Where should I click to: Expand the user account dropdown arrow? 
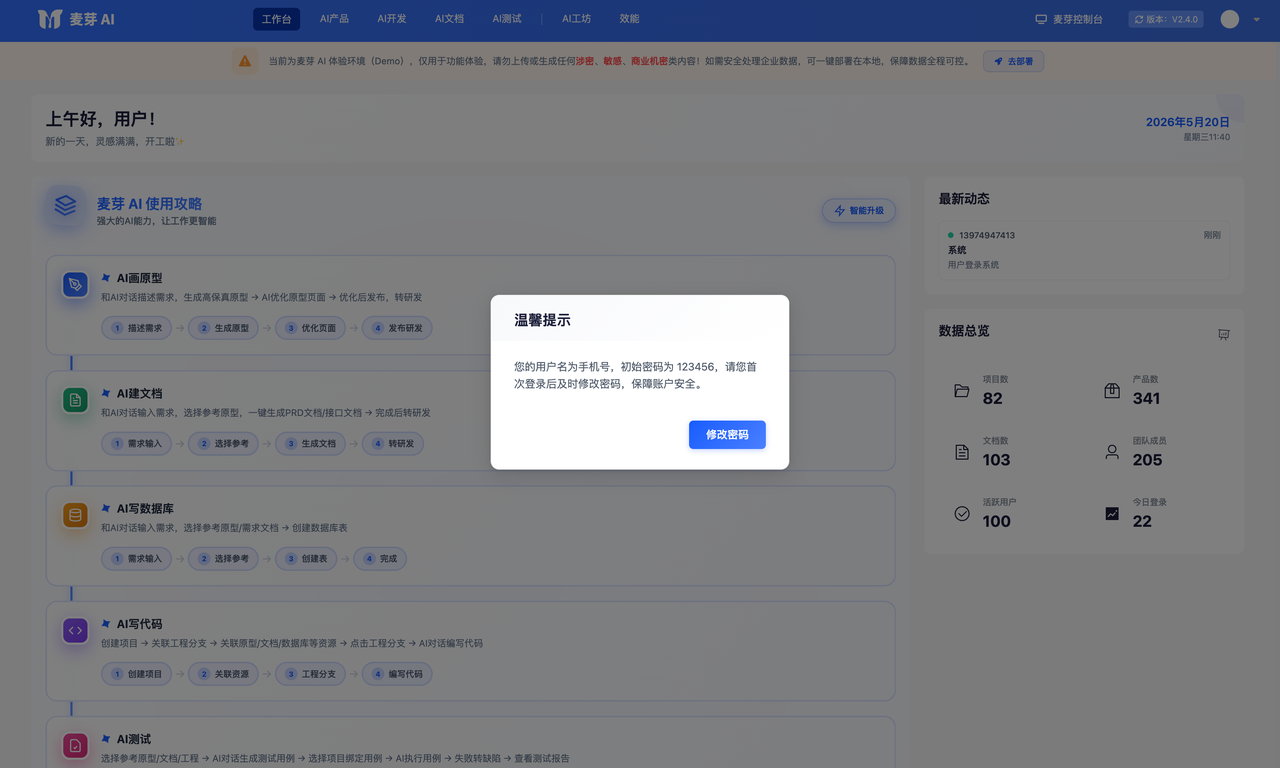coord(1256,20)
